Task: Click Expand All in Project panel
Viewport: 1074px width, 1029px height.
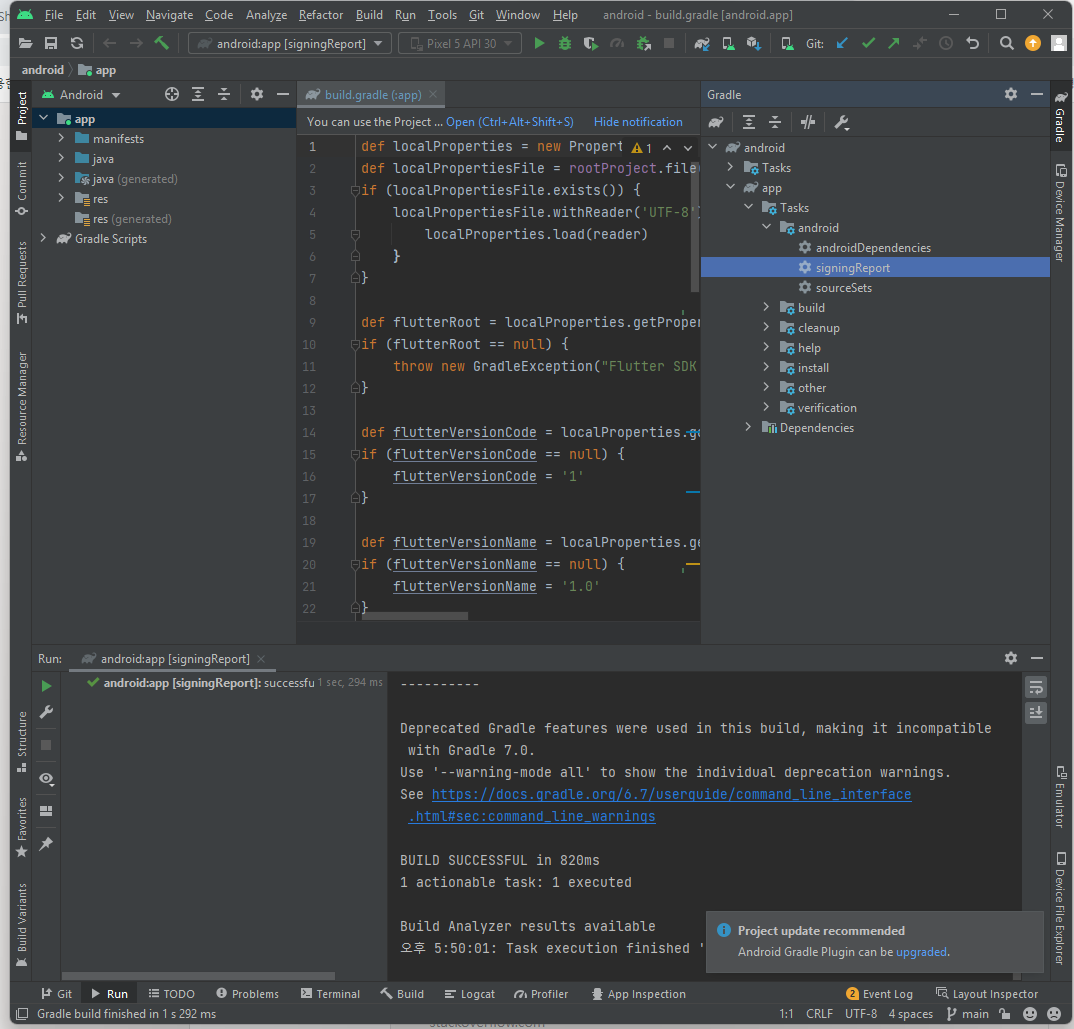Action: (x=198, y=95)
